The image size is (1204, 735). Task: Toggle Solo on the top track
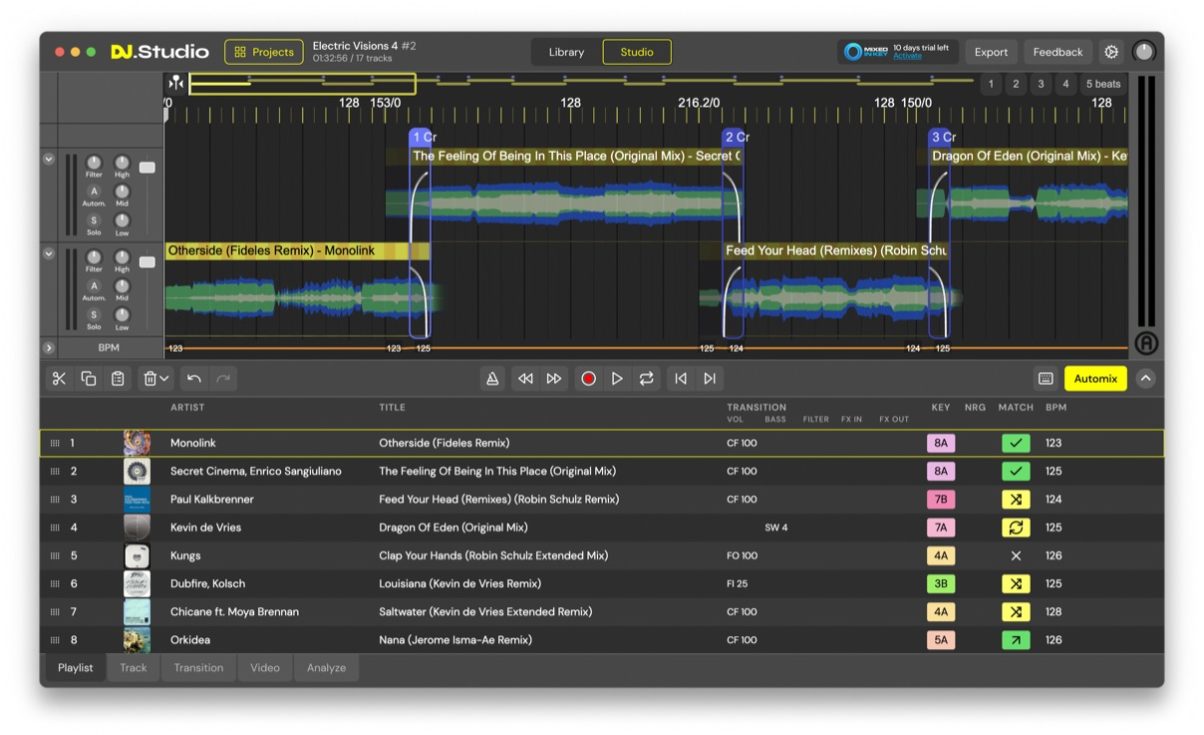(94, 220)
